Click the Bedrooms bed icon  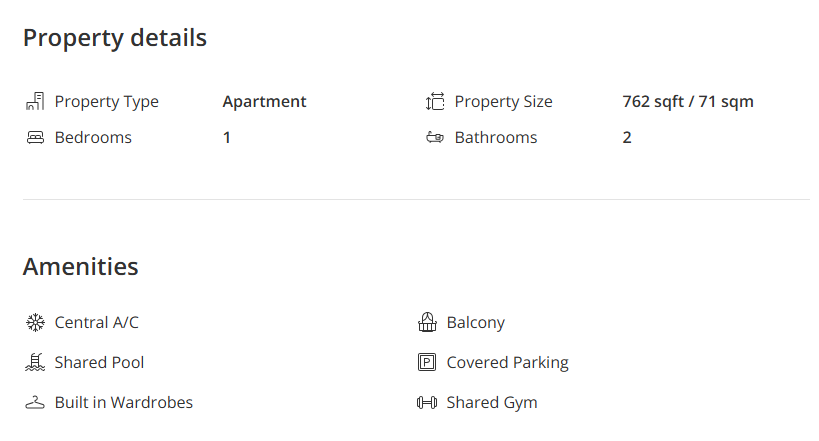(35, 137)
